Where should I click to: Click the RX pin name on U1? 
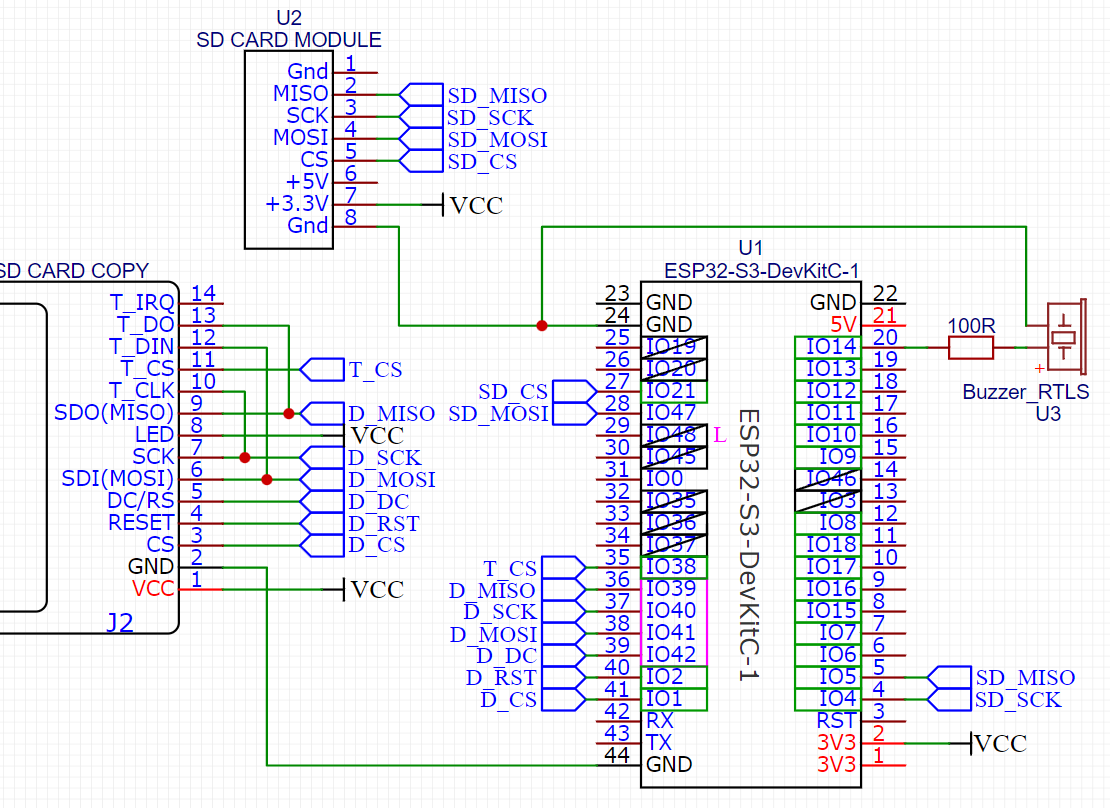point(660,721)
